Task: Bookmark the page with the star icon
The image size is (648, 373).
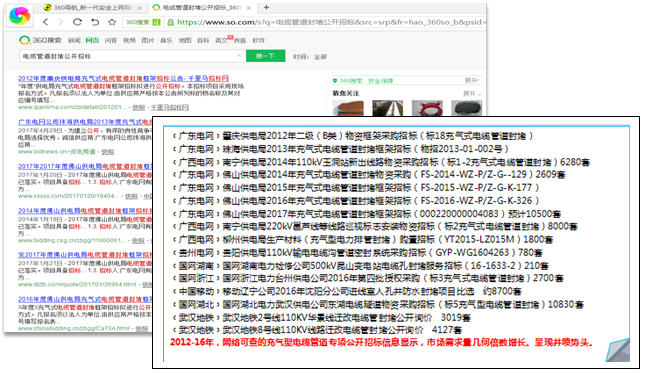Action: tap(112, 22)
